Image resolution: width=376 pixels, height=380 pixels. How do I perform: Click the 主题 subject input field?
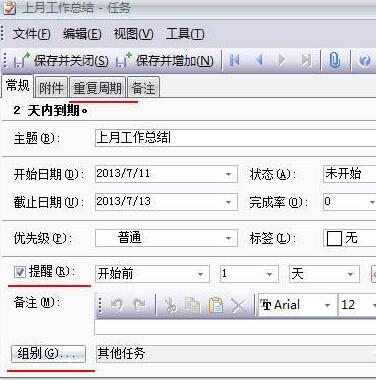click(235, 138)
